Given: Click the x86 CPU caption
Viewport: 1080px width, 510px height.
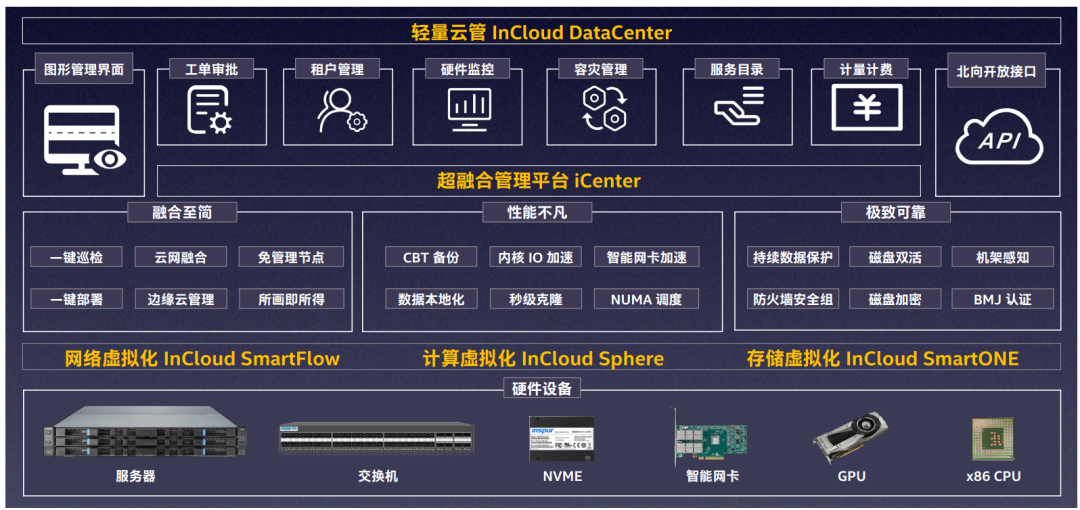Looking at the screenshot, I should 993,476.
